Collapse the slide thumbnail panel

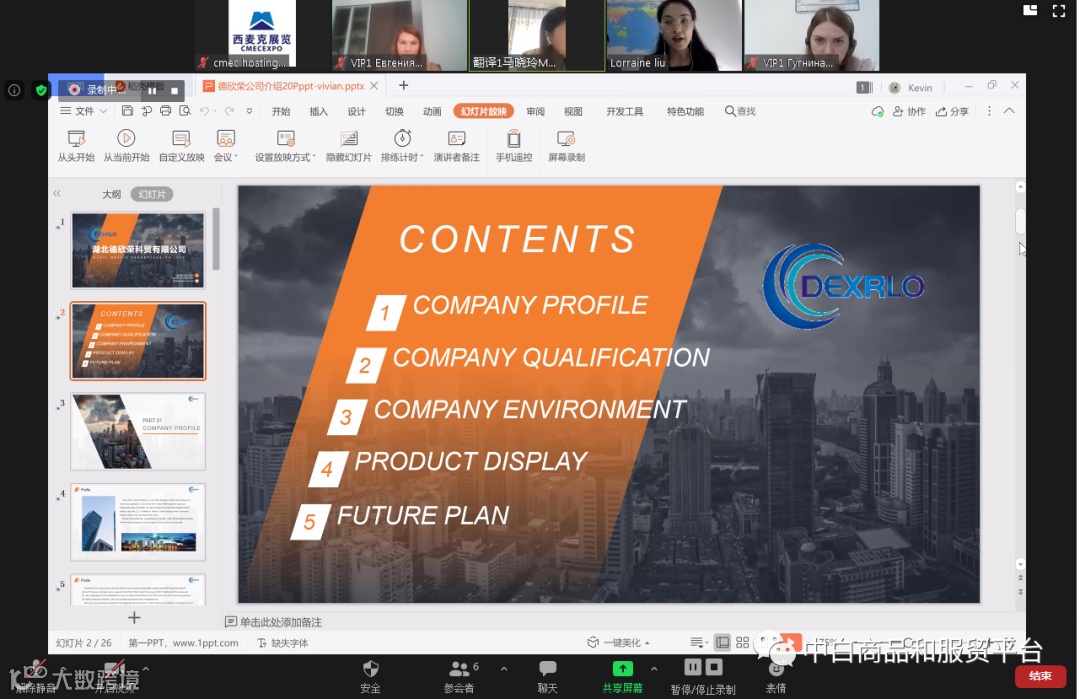point(57,194)
